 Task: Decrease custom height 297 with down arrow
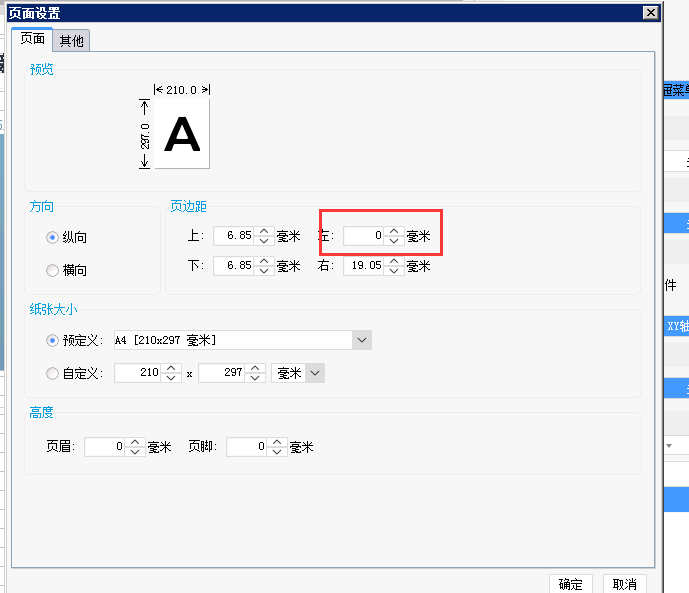click(255, 378)
